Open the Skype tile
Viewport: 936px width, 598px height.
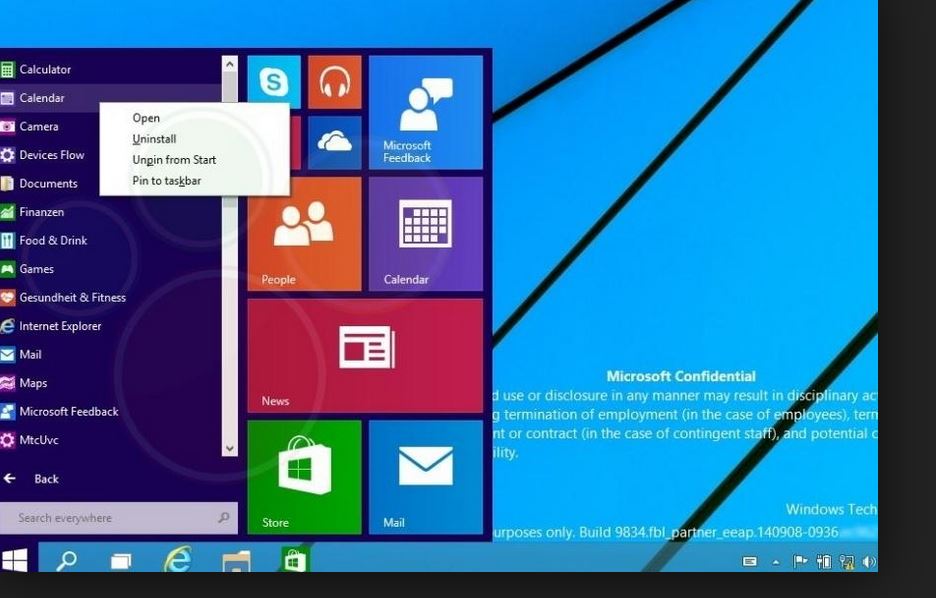(x=274, y=82)
